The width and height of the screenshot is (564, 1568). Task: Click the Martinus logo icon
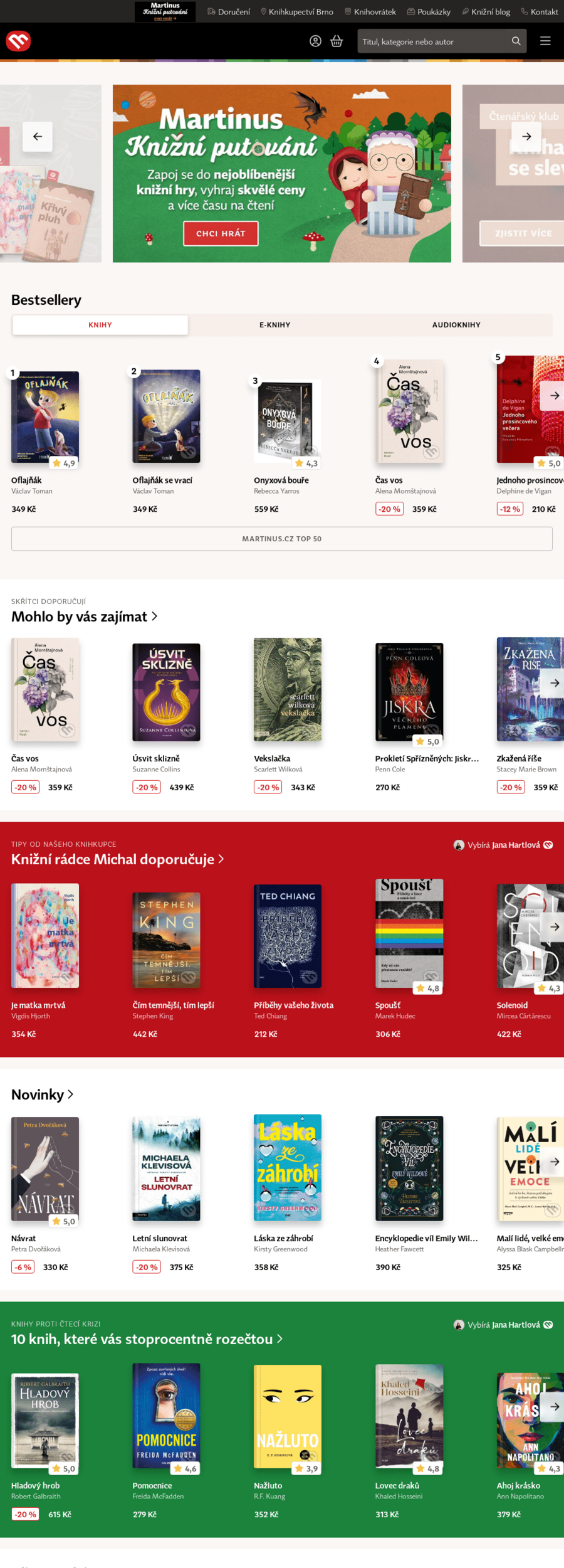tap(18, 41)
